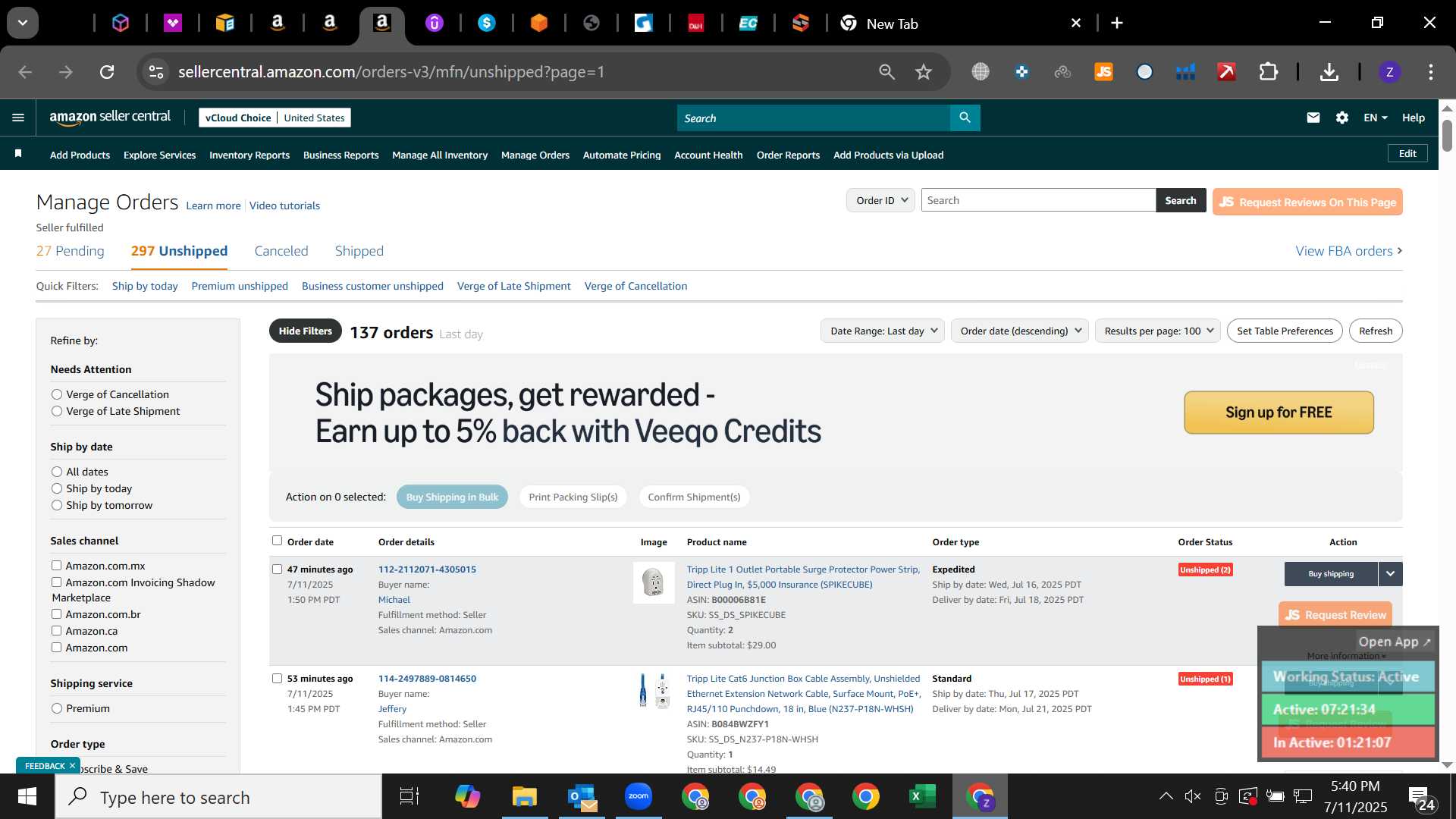
Task: Open File Explorer from the taskbar
Action: (524, 796)
